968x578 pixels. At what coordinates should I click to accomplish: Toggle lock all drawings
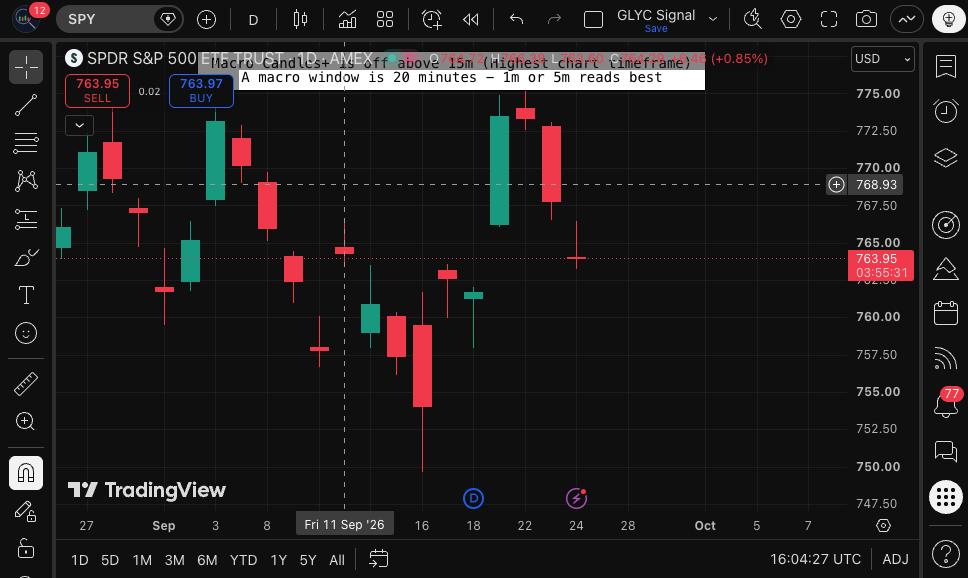coord(26,548)
